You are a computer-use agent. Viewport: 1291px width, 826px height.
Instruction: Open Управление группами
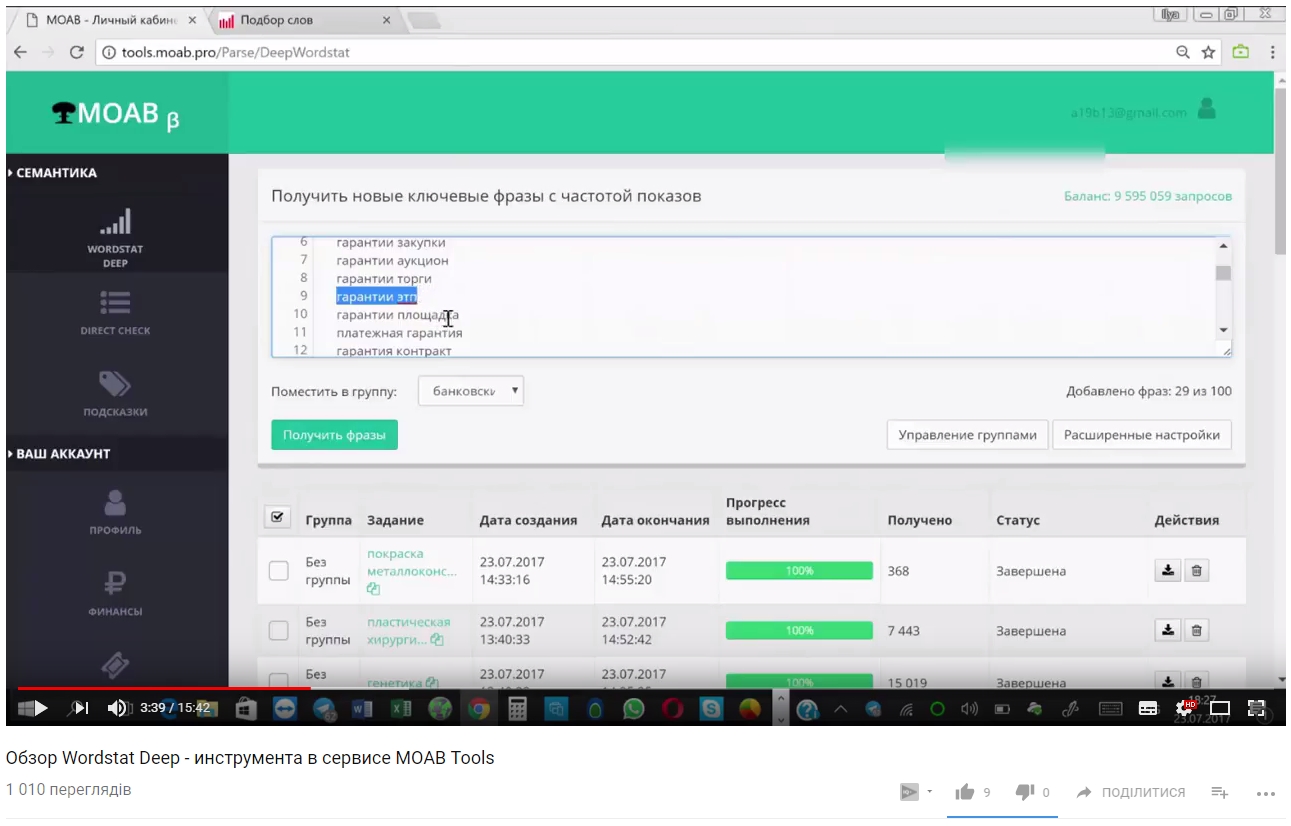[x=968, y=435]
